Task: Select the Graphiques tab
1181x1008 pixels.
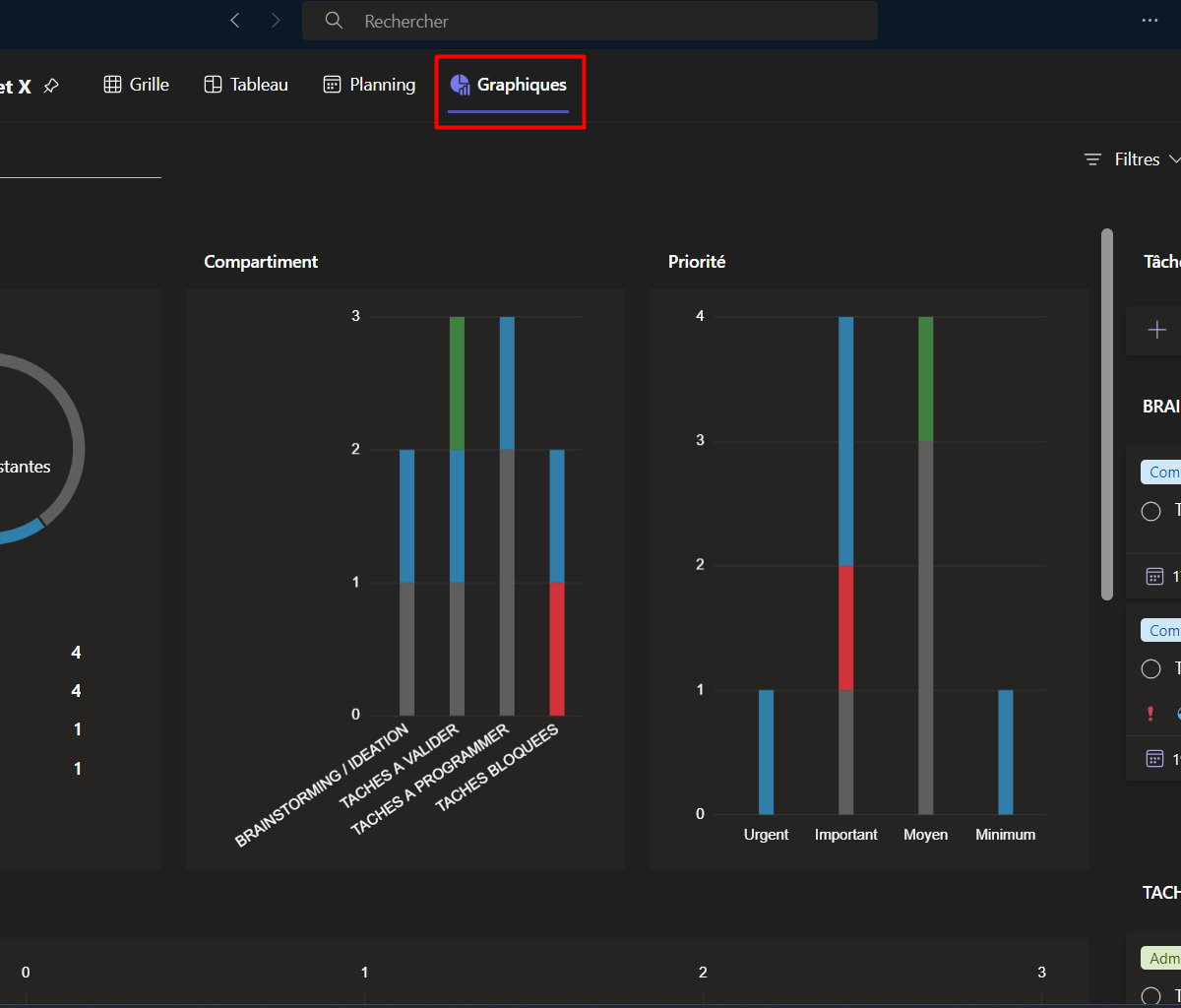Action: pyautogui.click(x=509, y=85)
